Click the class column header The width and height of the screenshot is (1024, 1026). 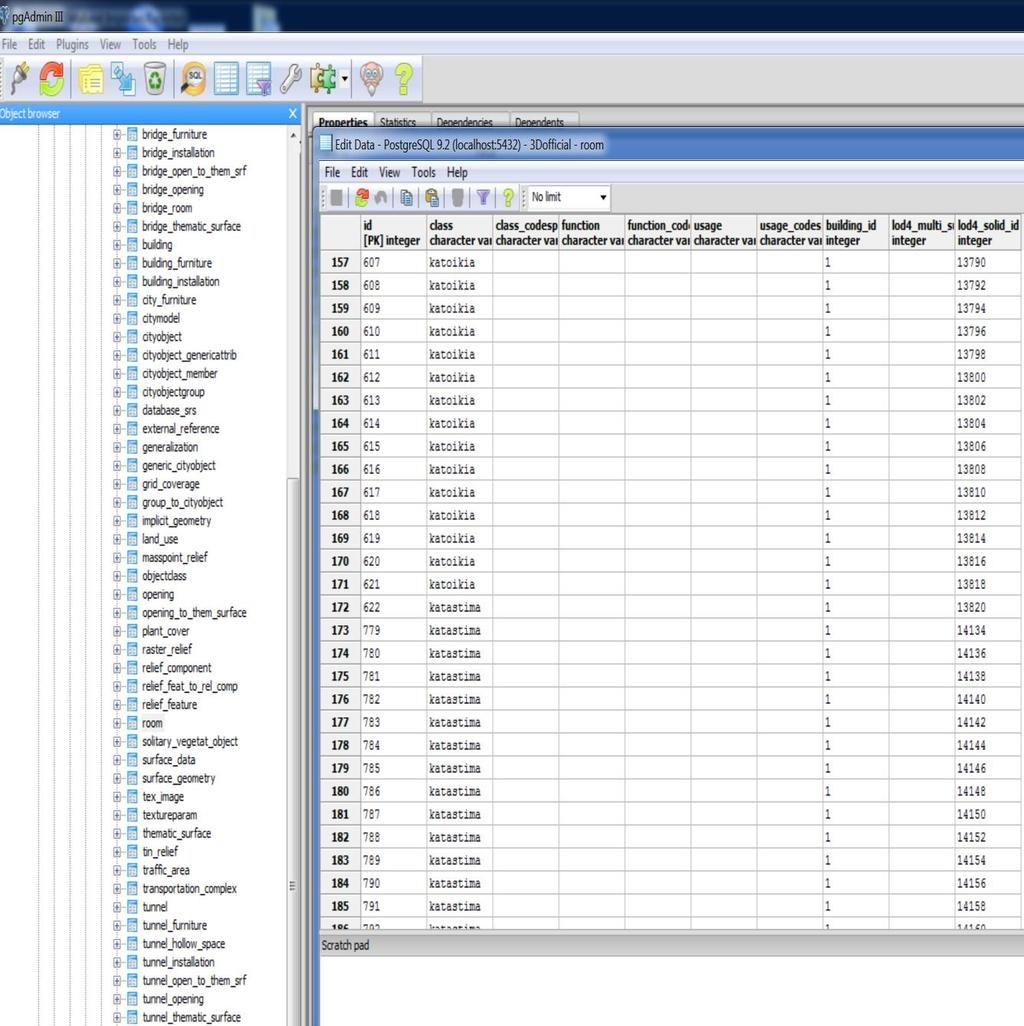(x=459, y=232)
